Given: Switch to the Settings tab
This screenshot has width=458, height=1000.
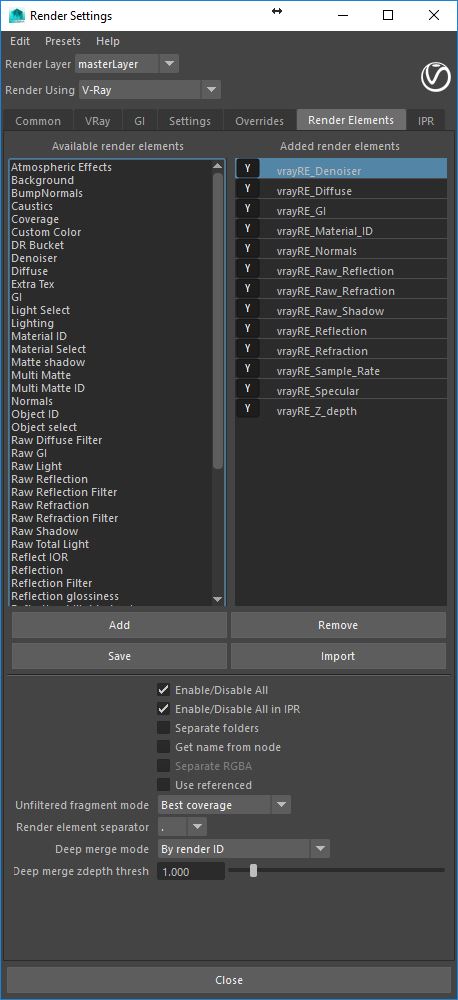Looking at the screenshot, I should [190, 121].
